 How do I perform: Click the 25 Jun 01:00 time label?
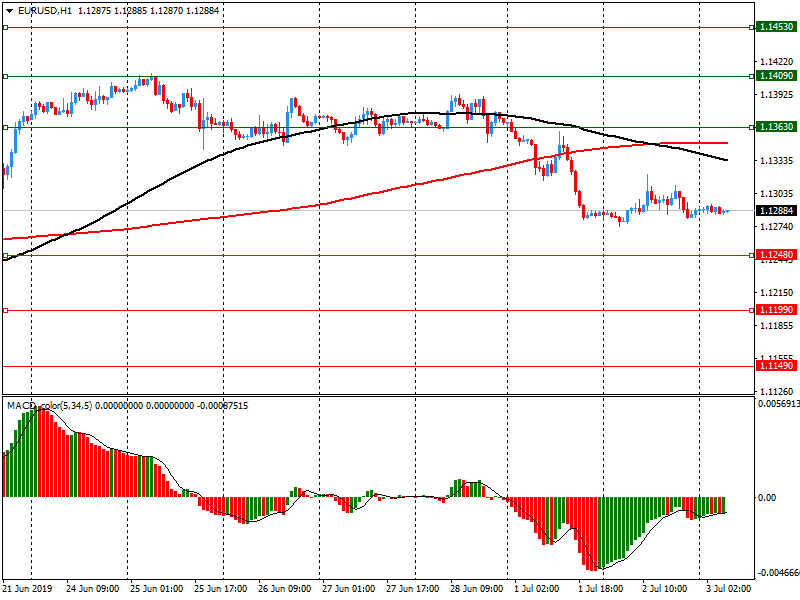156,589
